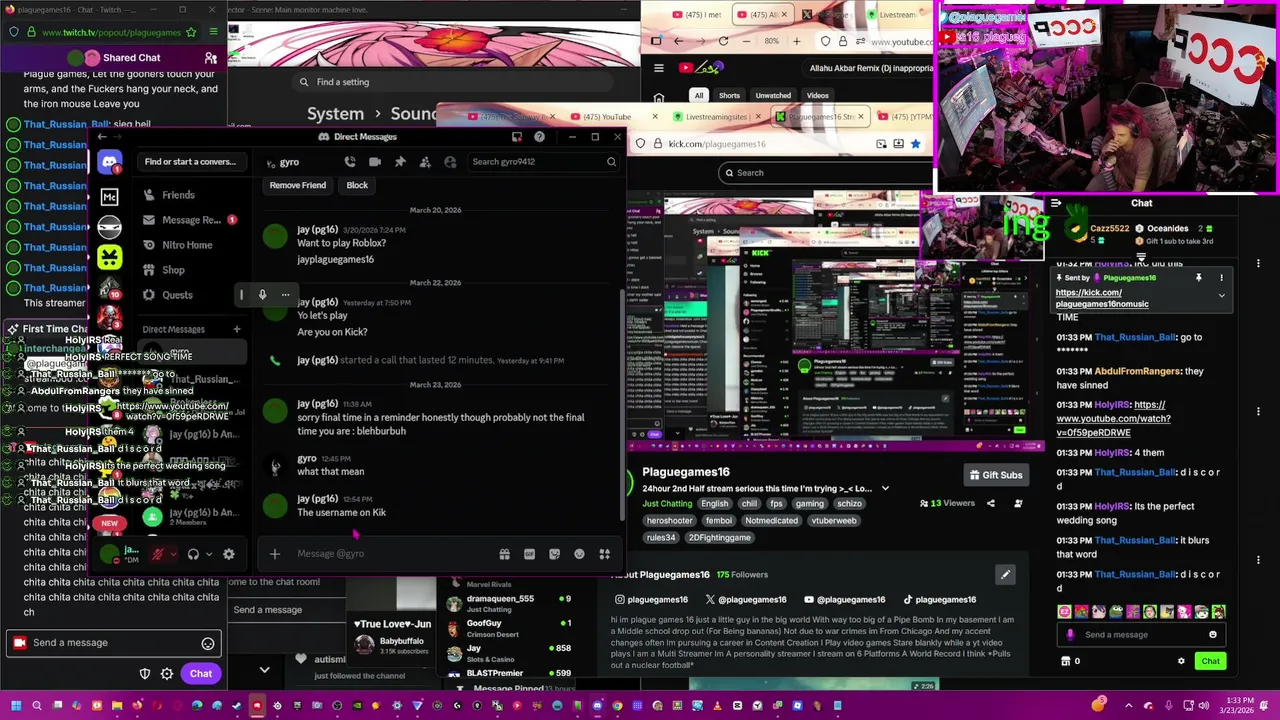Reload the YouTube browser page
The height and width of the screenshot is (720, 1280).
[724, 41]
